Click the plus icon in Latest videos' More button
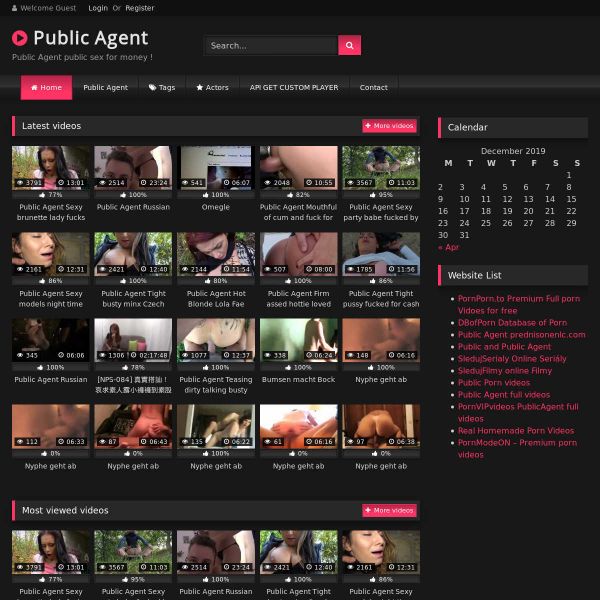This screenshot has height=600, width=600. coord(369,126)
